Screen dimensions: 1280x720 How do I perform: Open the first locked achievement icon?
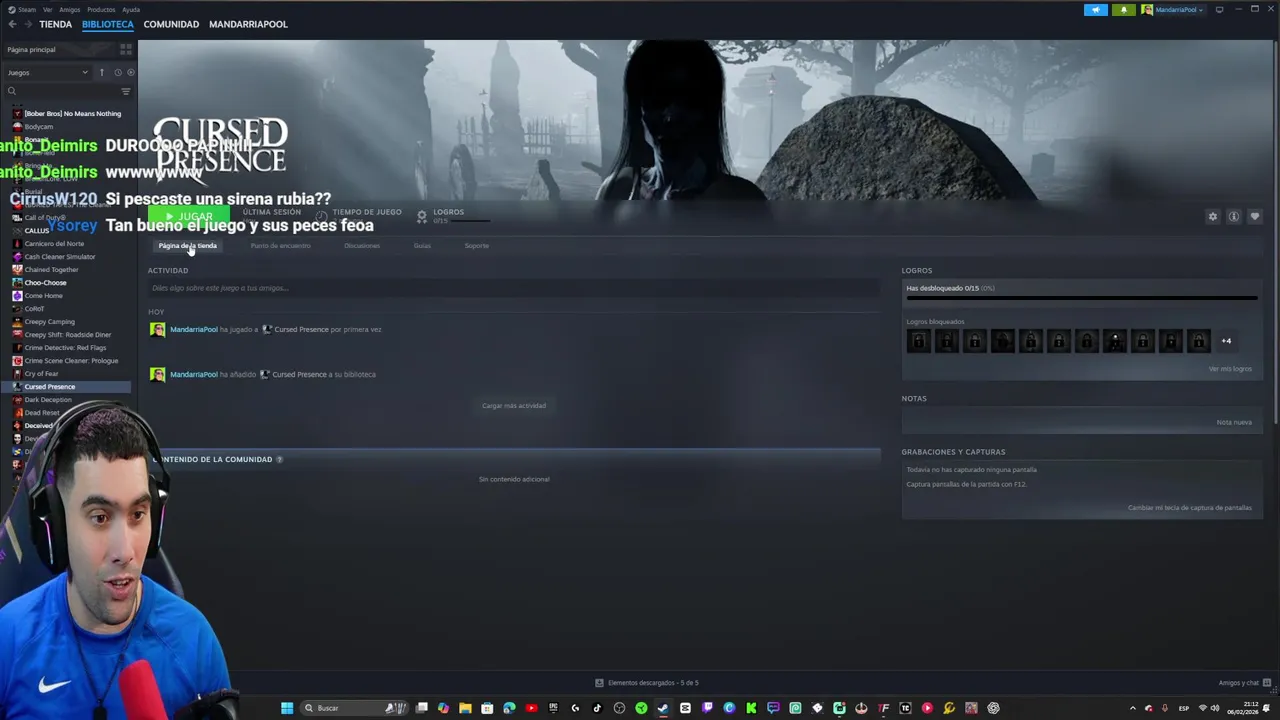point(918,341)
